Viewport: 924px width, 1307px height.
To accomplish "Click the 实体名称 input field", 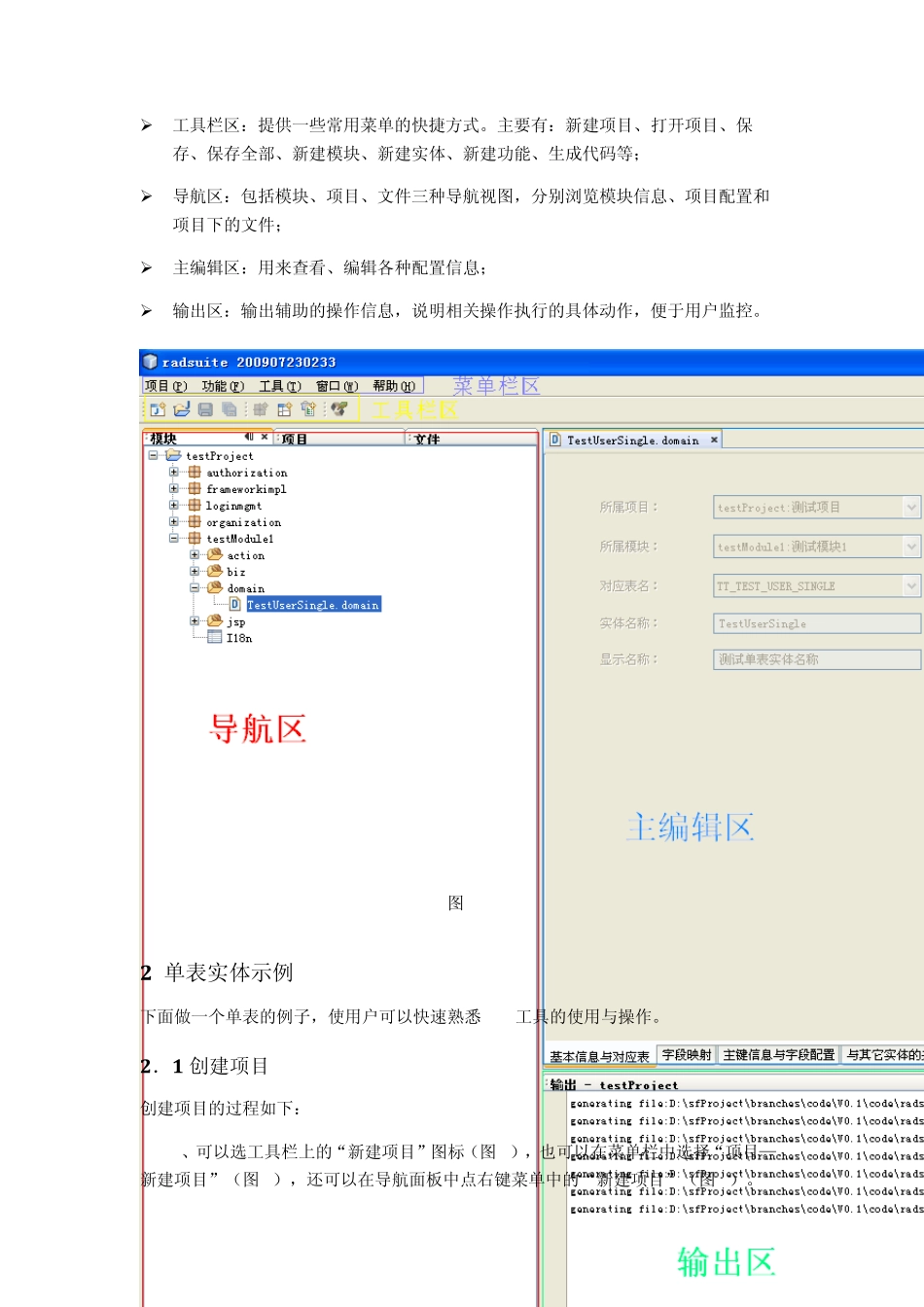I will 817,622.
